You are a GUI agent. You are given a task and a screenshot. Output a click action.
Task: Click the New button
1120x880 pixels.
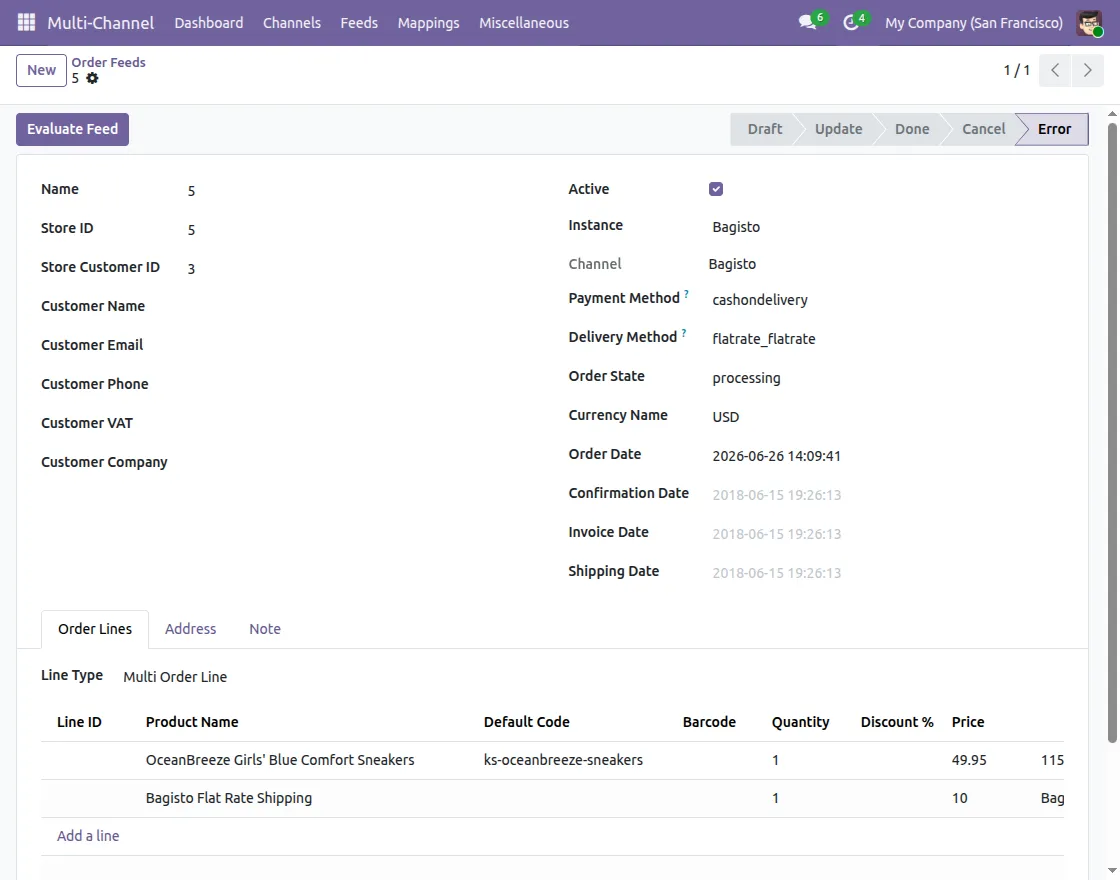[x=41, y=70]
